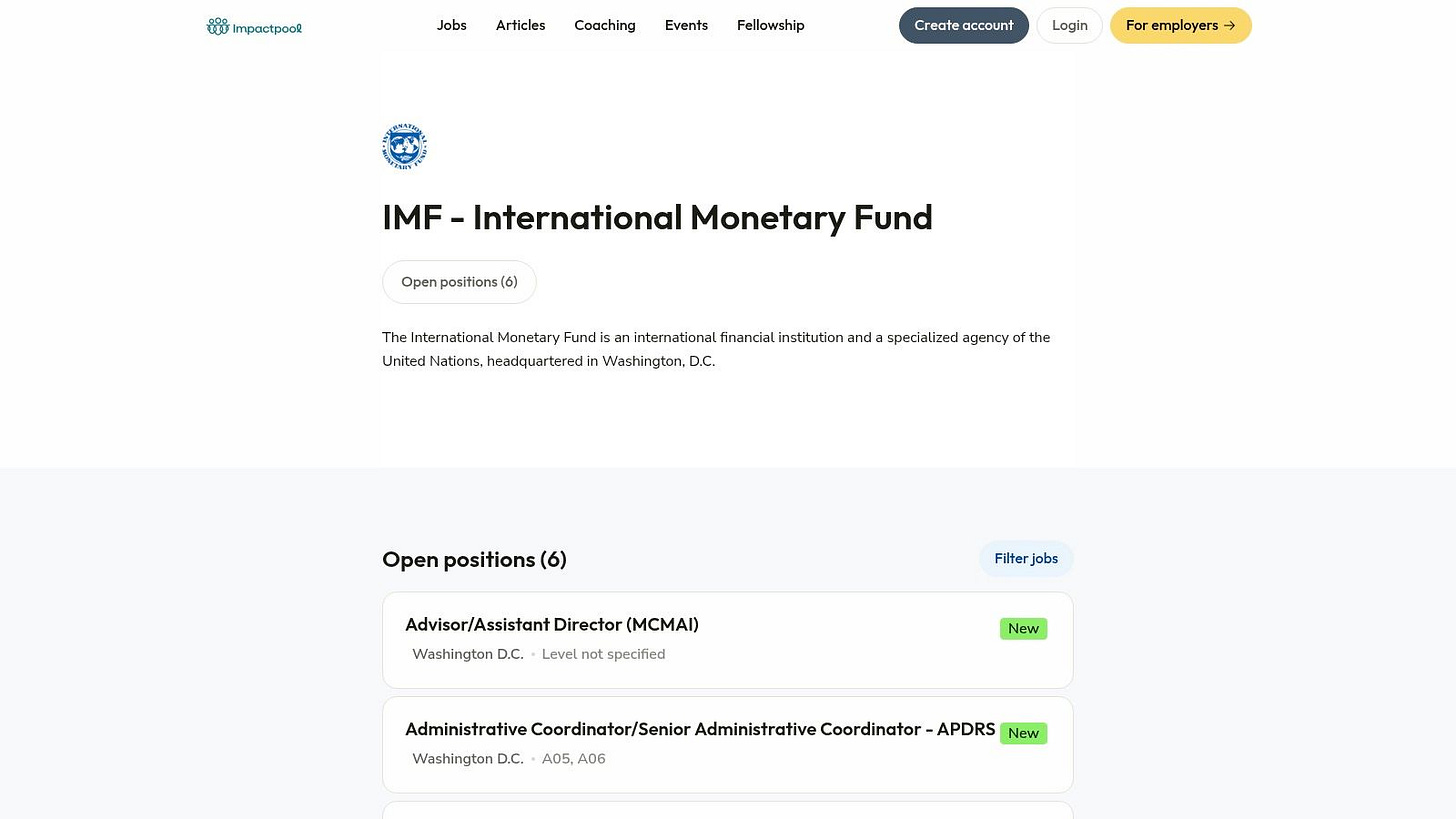Click the Login button
The width and height of the screenshot is (1456, 819).
[1069, 25]
